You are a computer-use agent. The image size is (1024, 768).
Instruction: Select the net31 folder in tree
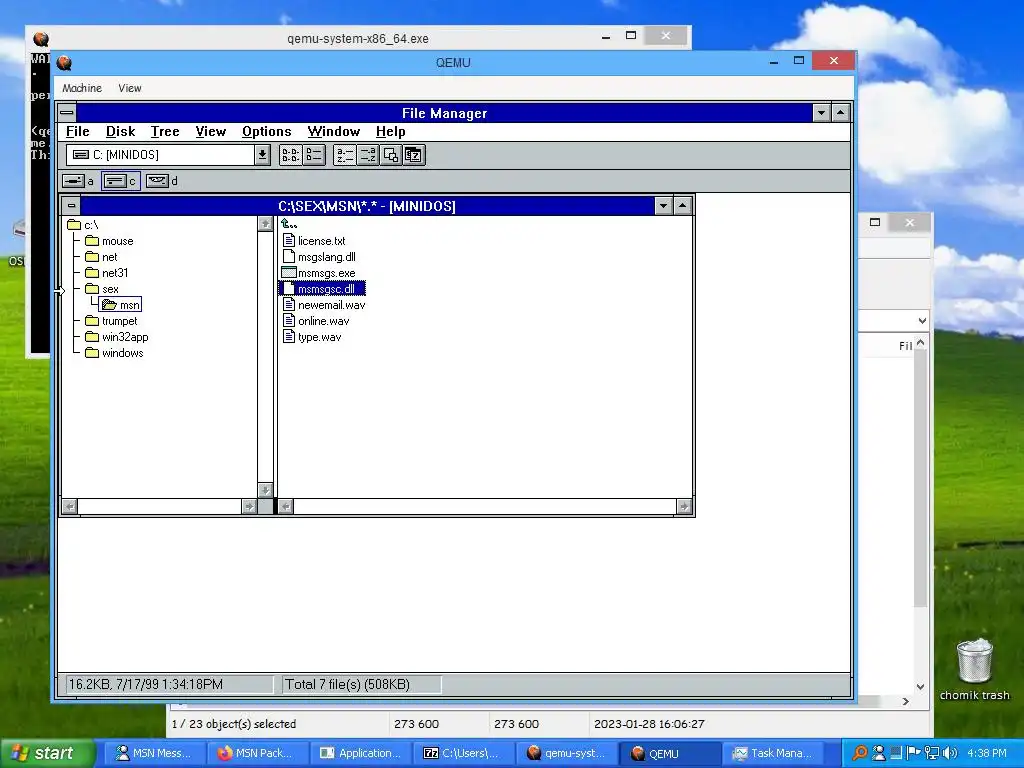pyautogui.click(x=106, y=273)
